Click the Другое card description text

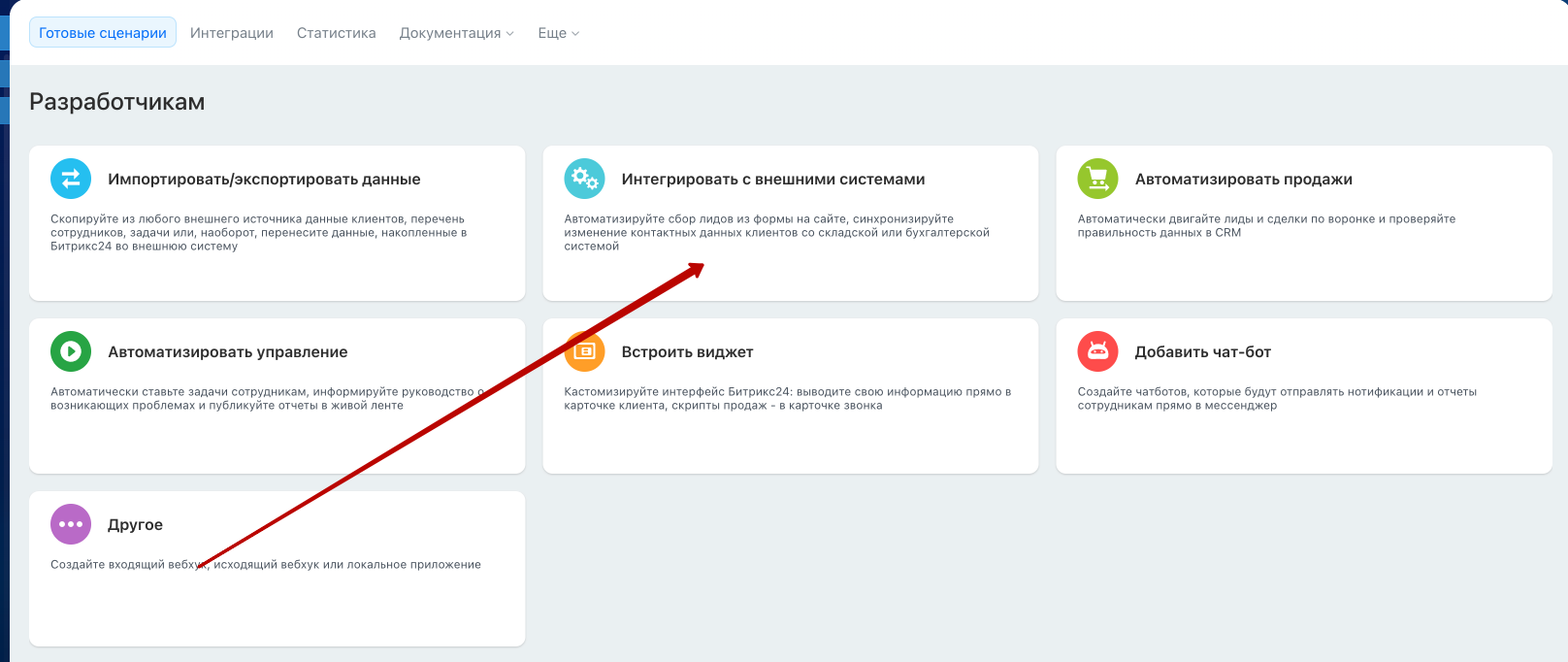point(340,565)
